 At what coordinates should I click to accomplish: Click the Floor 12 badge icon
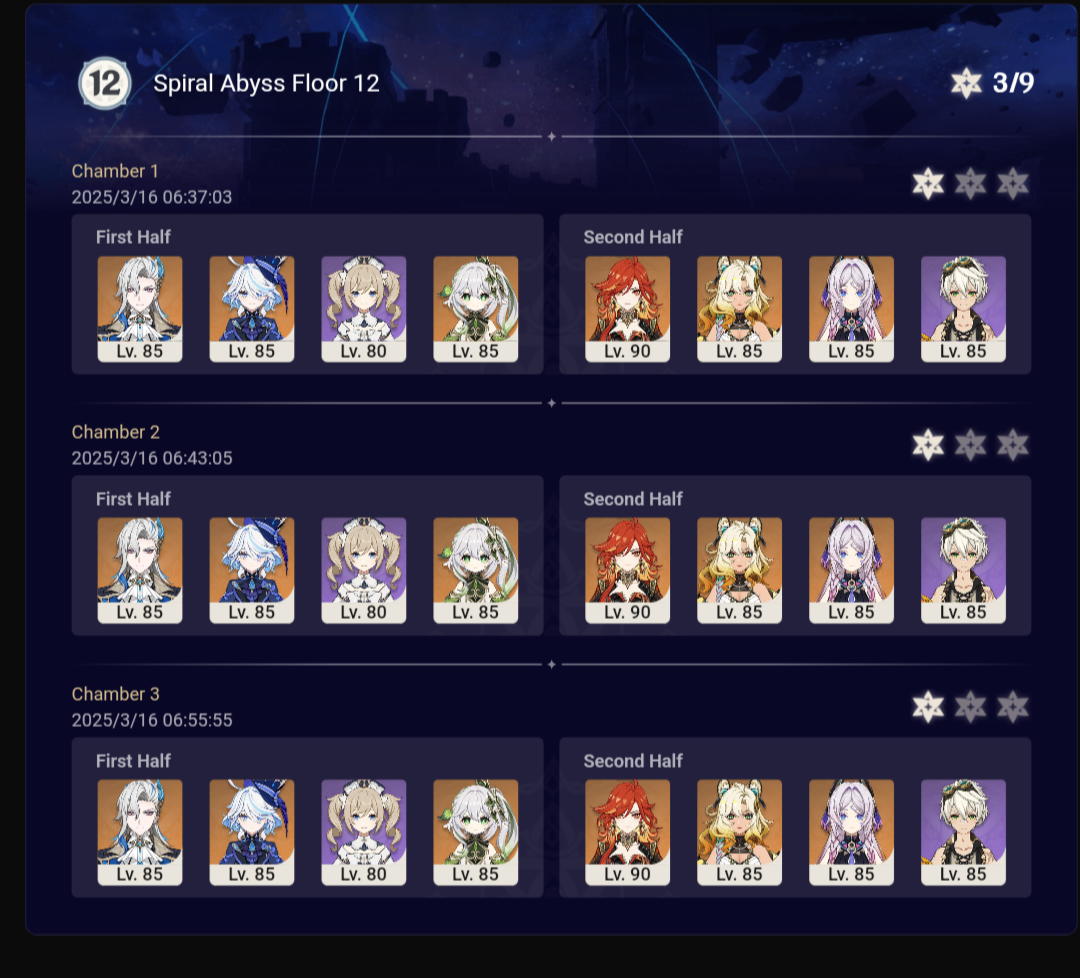coord(104,83)
